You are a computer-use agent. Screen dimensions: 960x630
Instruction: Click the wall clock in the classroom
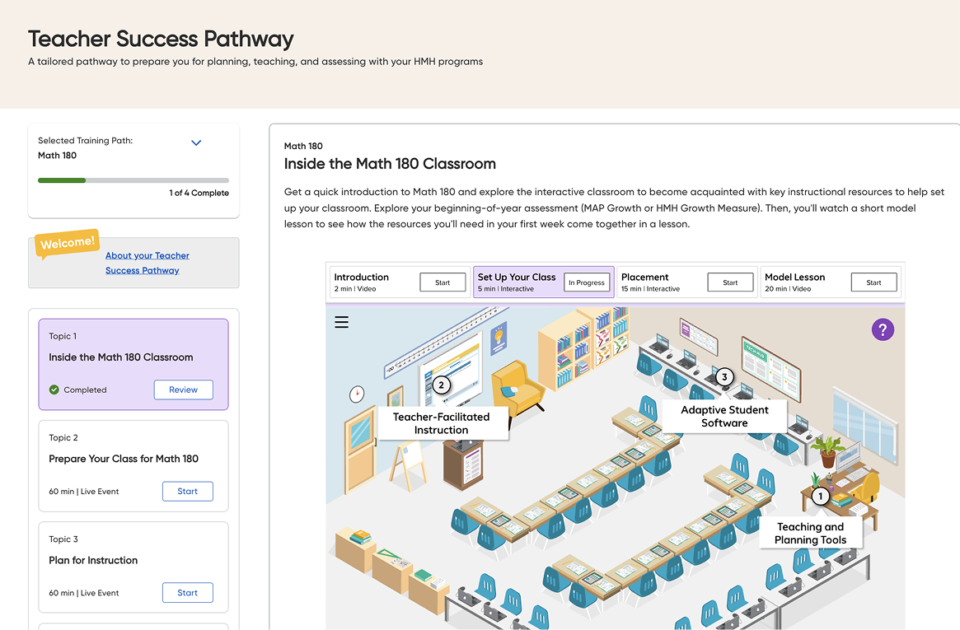tap(356, 394)
